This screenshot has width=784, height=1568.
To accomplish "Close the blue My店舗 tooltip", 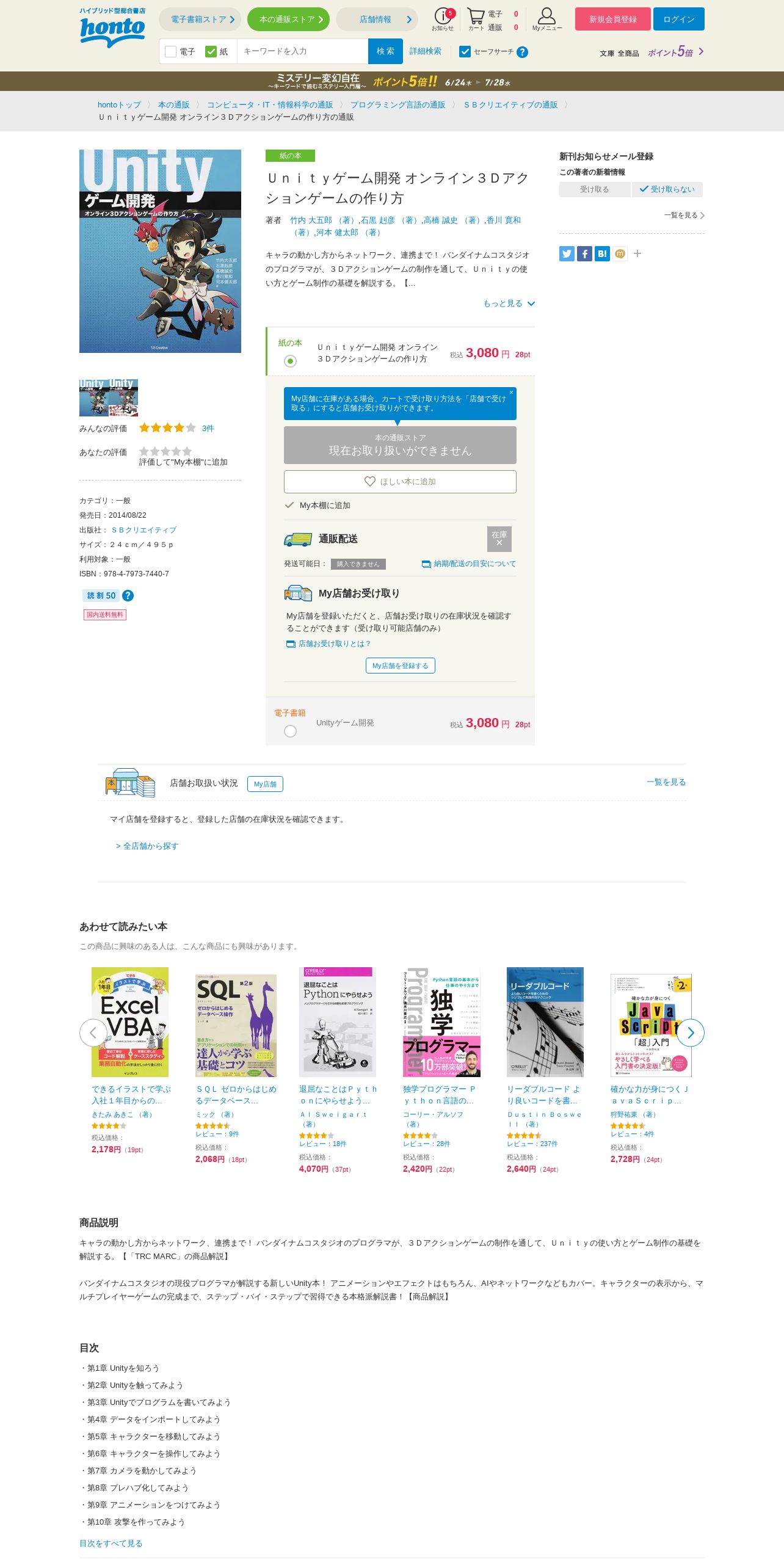I will coord(511,393).
